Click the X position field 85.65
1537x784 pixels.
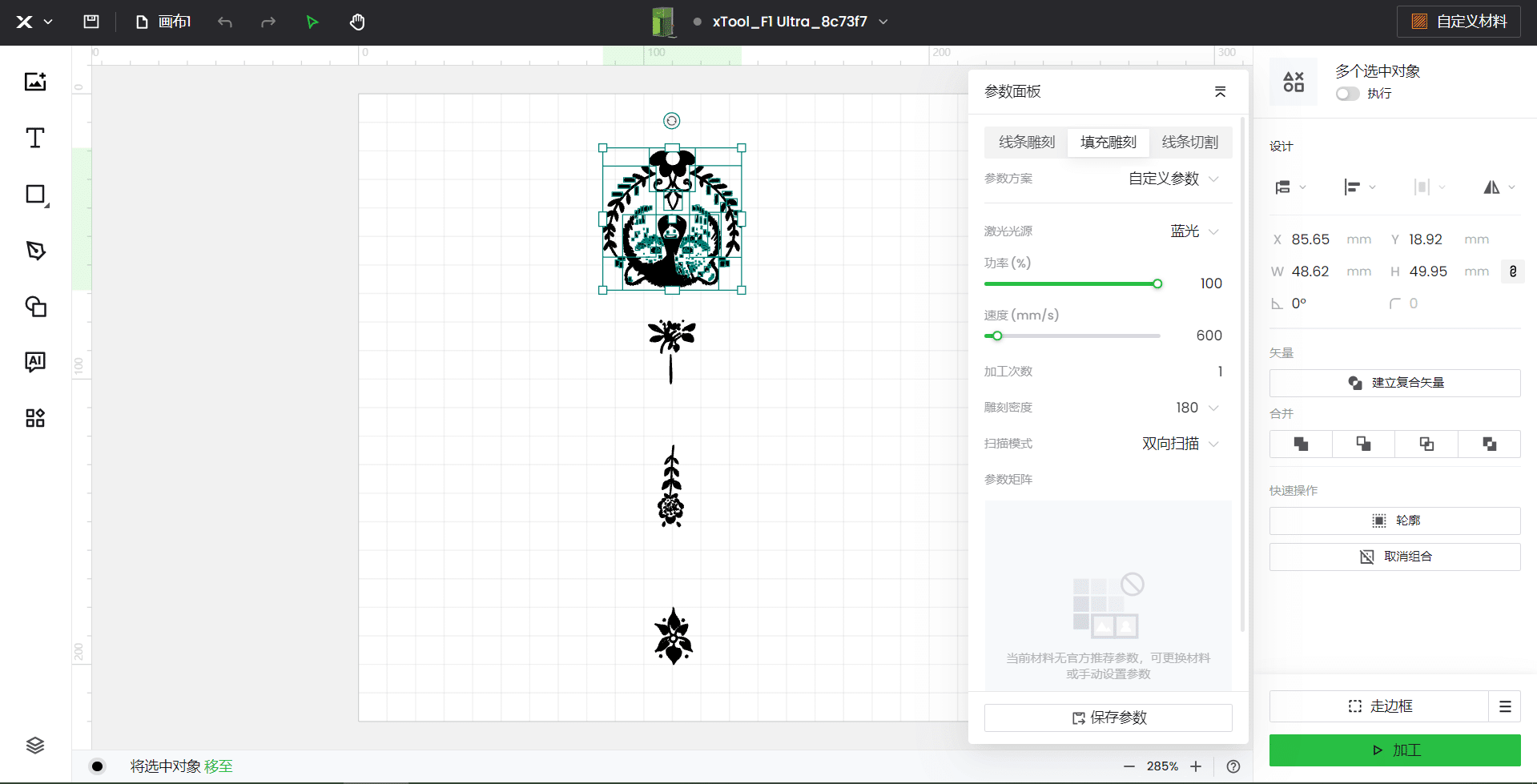coord(1310,239)
